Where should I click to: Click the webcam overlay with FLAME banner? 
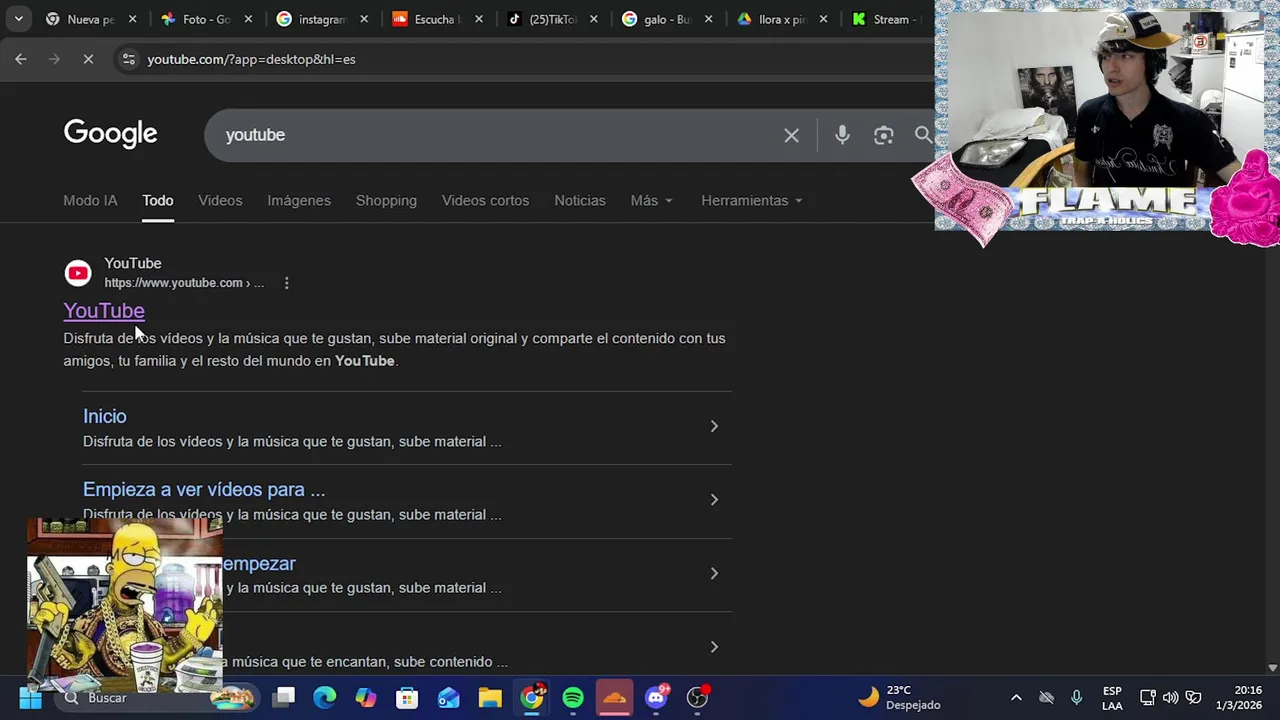click(1106, 118)
